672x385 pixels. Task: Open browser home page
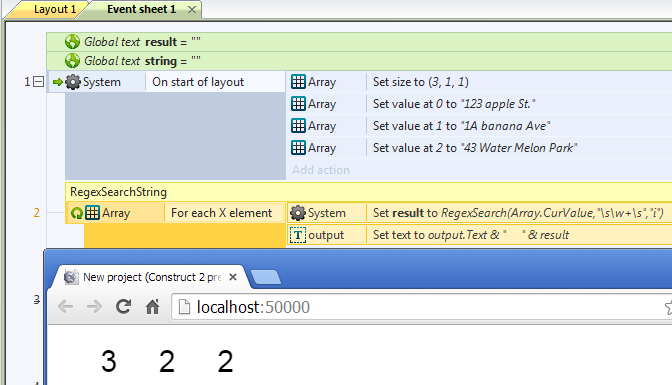click(153, 307)
